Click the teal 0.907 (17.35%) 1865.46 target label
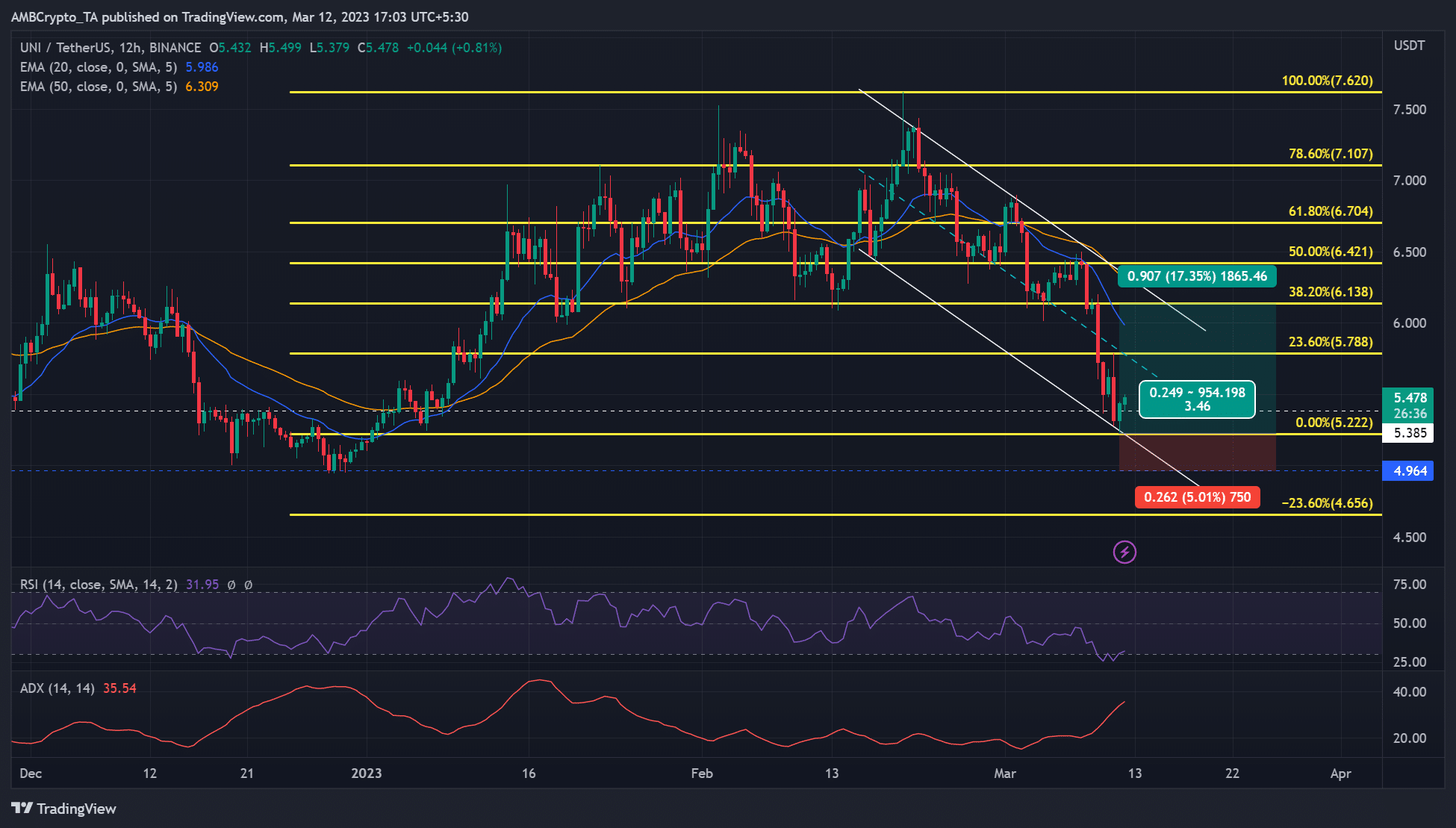Viewport: 1456px width, 828px height. (x=1197, y=276)
